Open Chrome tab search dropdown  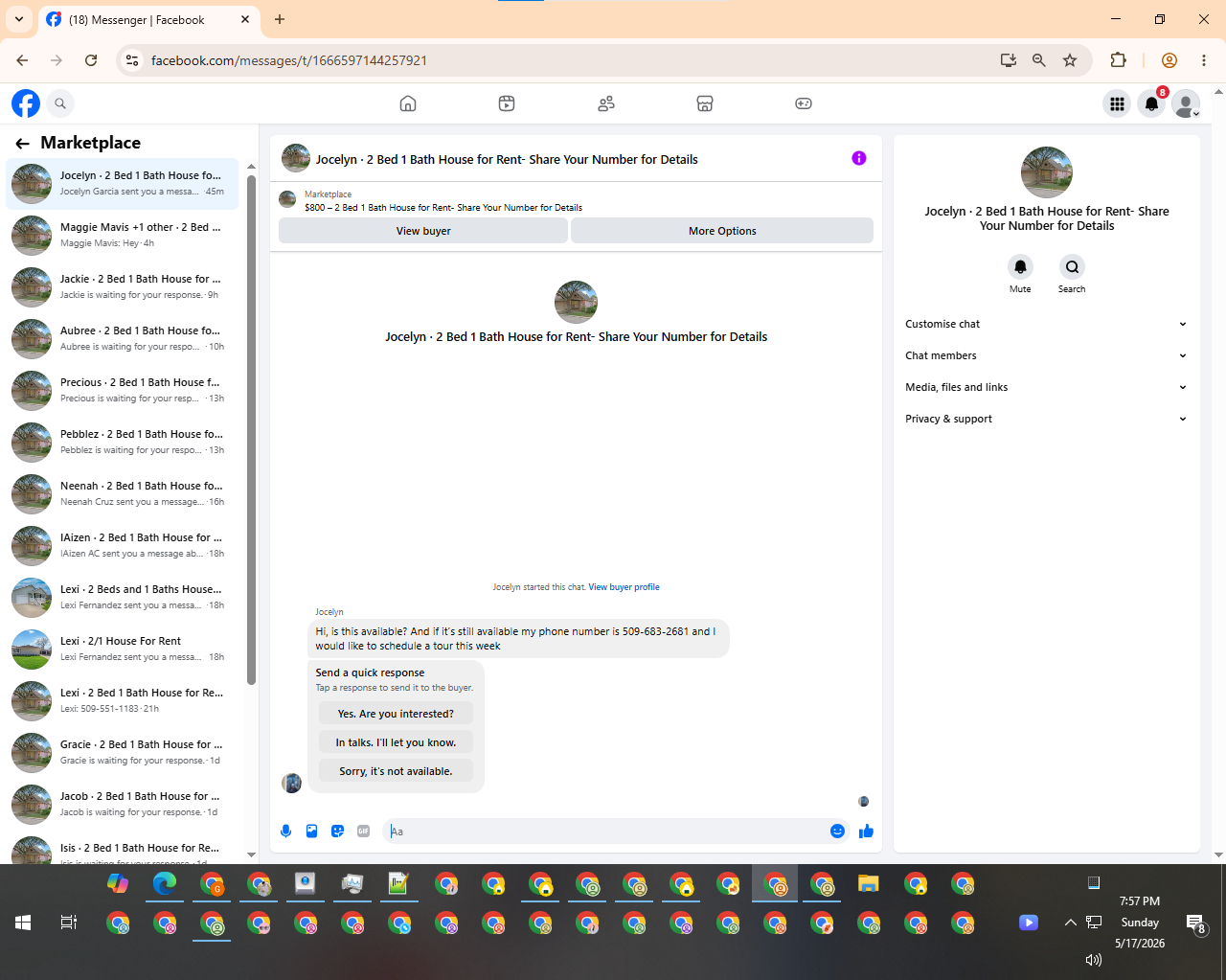coord(19,19)
